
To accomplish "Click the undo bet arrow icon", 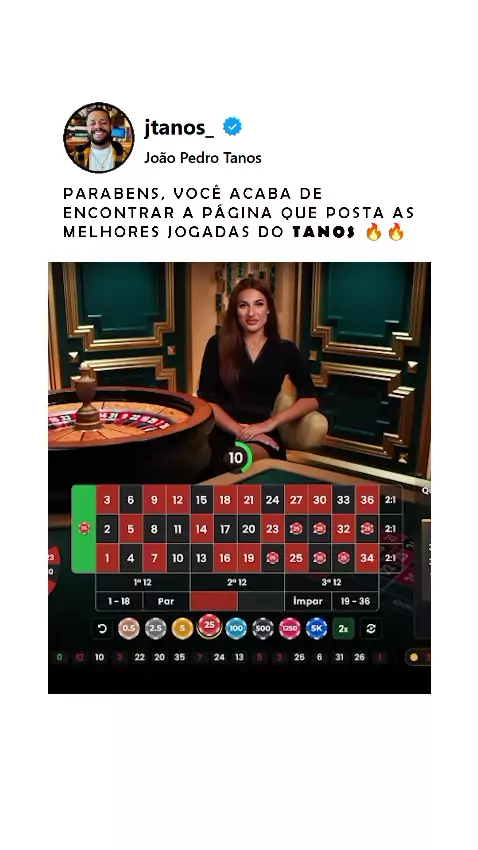I will [x=102, y=629].
